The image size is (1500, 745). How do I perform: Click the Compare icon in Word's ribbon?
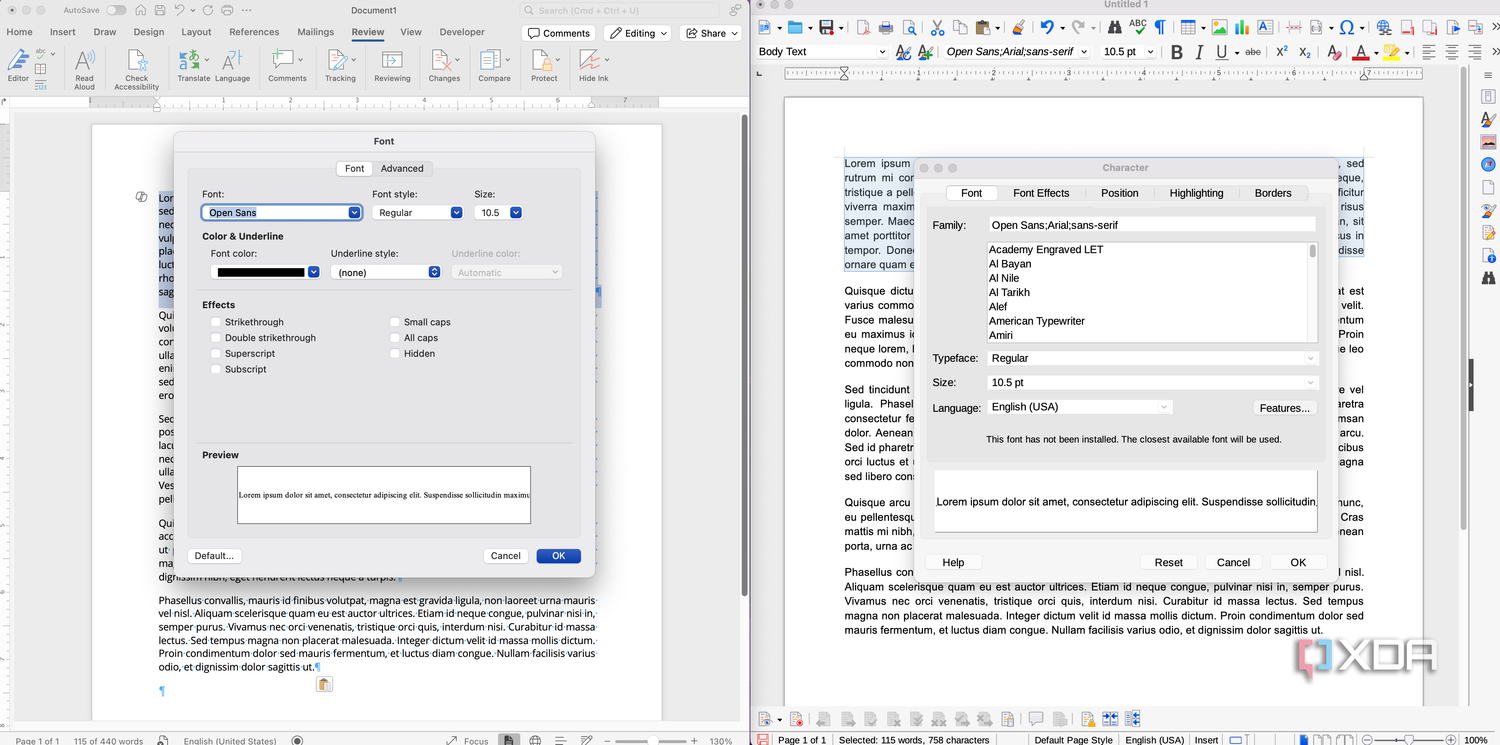tap(491, 60)
